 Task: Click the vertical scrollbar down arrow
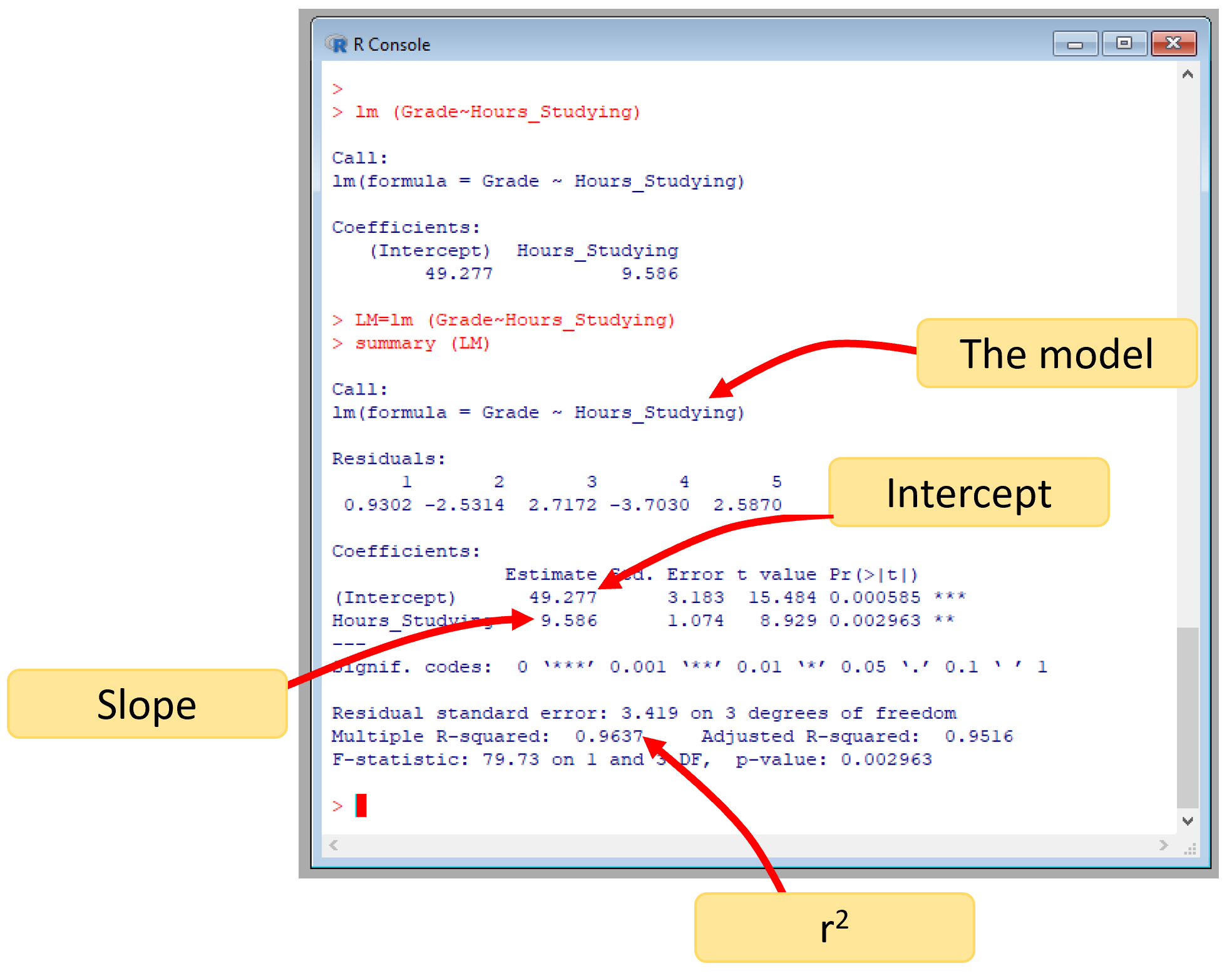[1188, 820]
